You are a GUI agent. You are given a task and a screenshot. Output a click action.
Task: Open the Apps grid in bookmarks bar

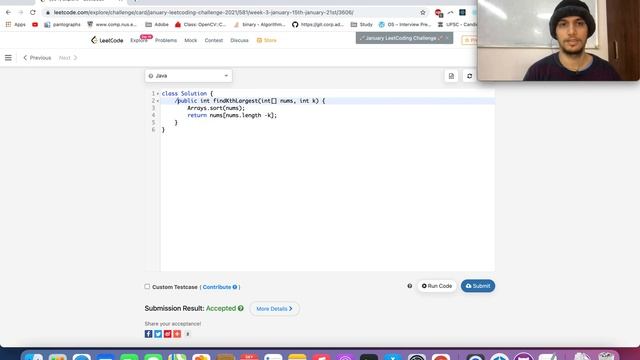(16, 24)
